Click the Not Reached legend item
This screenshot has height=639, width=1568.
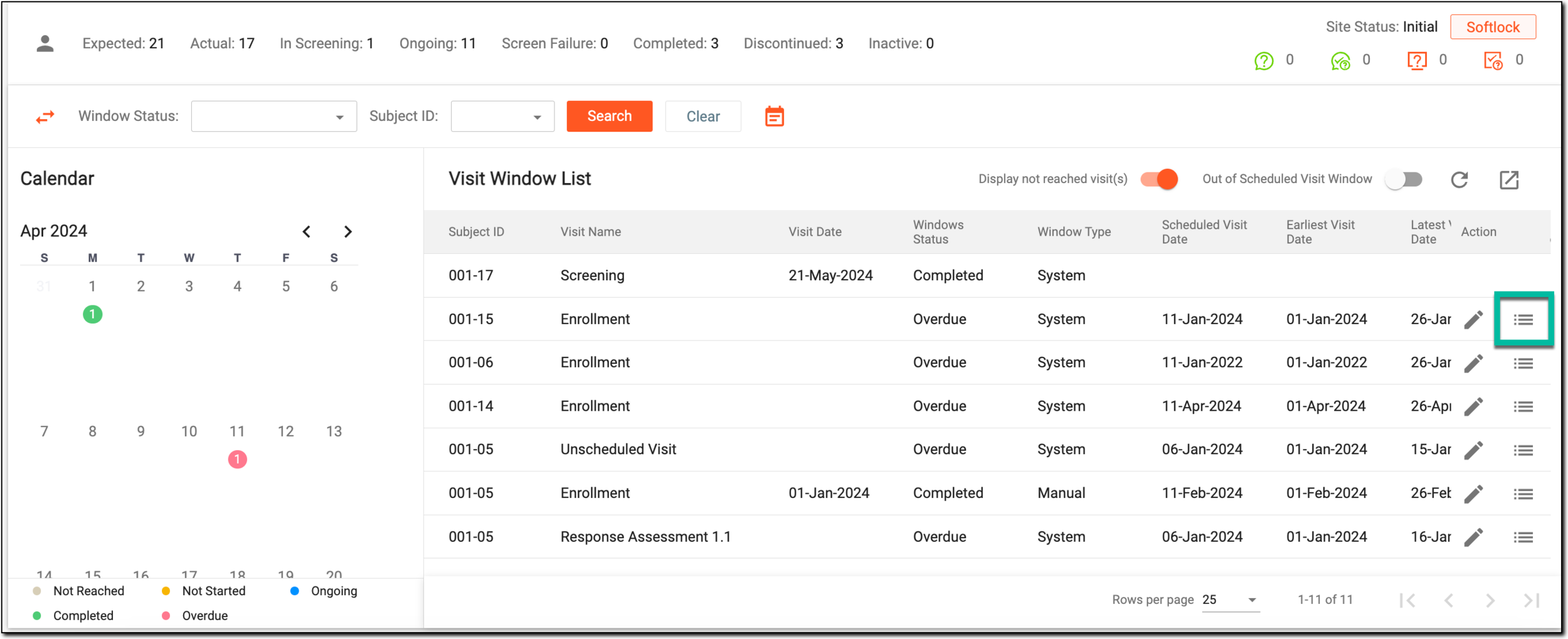(78, 591)
